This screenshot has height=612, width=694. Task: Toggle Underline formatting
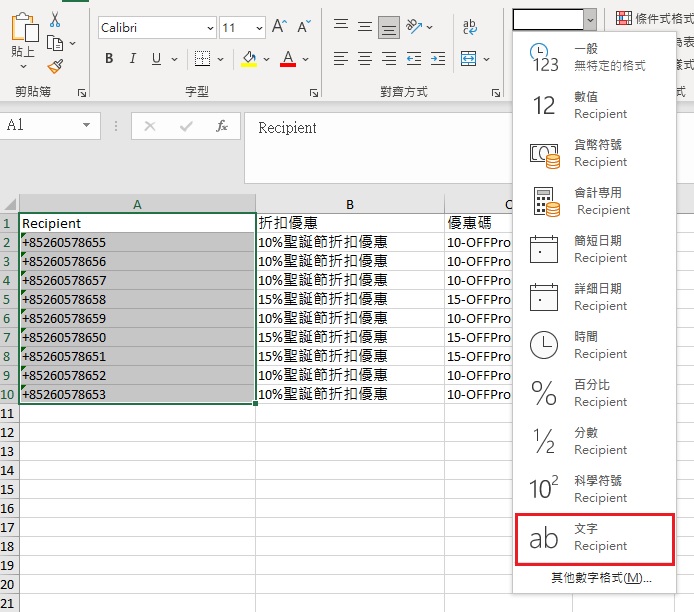point(156,59)
